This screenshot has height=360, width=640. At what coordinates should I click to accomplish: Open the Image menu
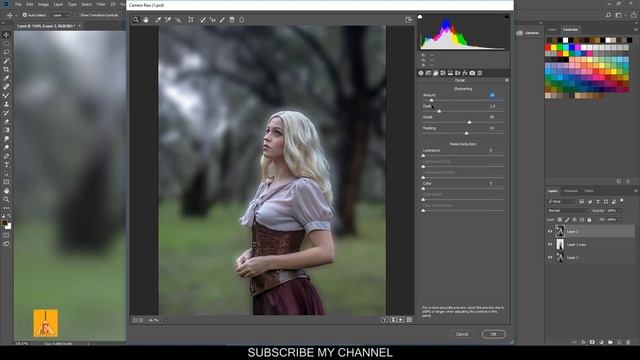point(43,4)
